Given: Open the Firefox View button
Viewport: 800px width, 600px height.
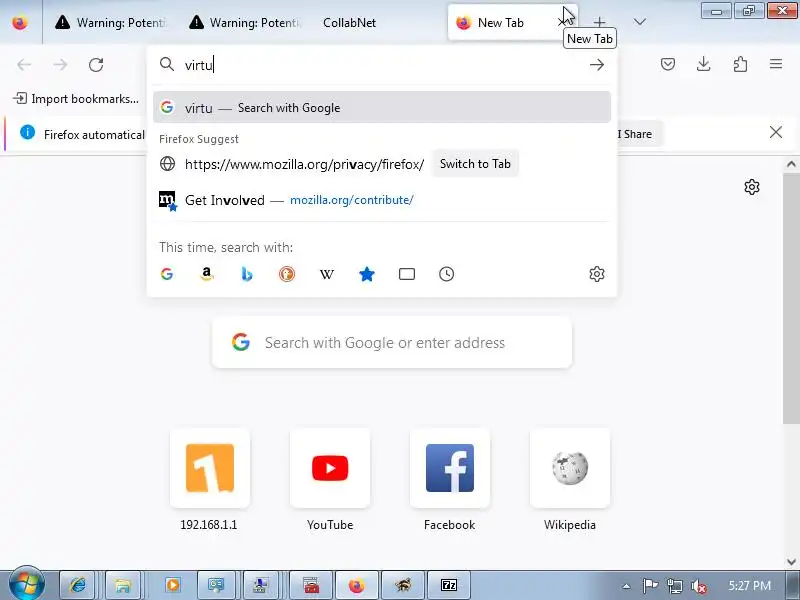Looking at the screenshot, I should click(20, 22).
